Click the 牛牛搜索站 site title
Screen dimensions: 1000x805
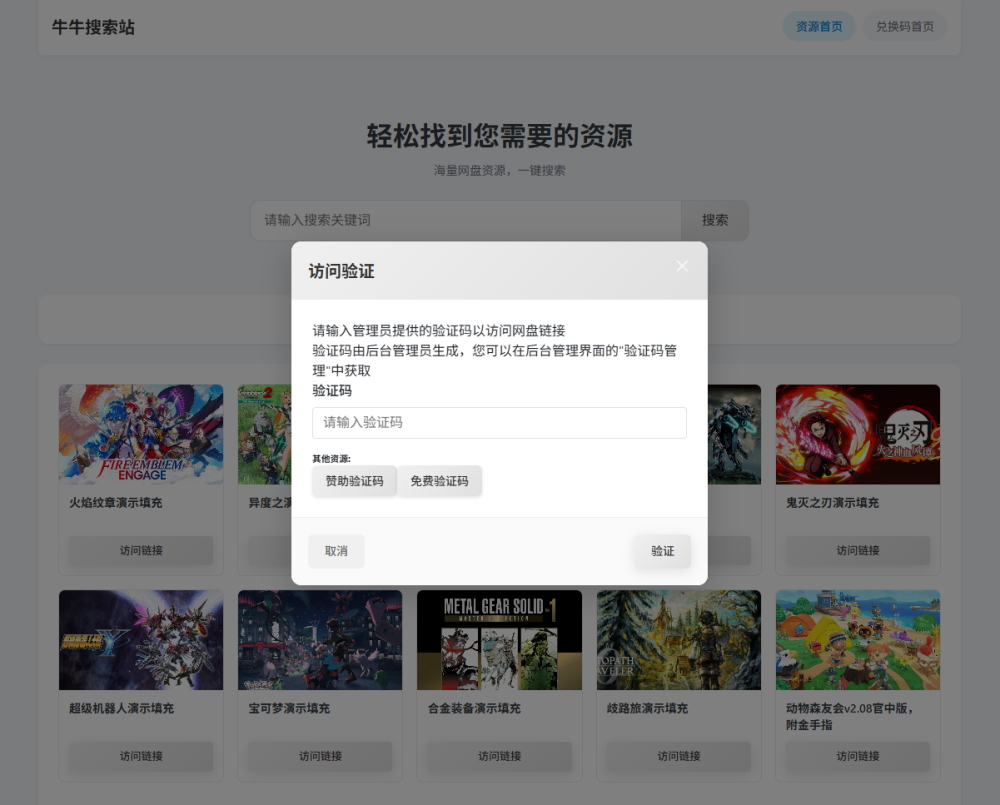[x=93, y=27]
